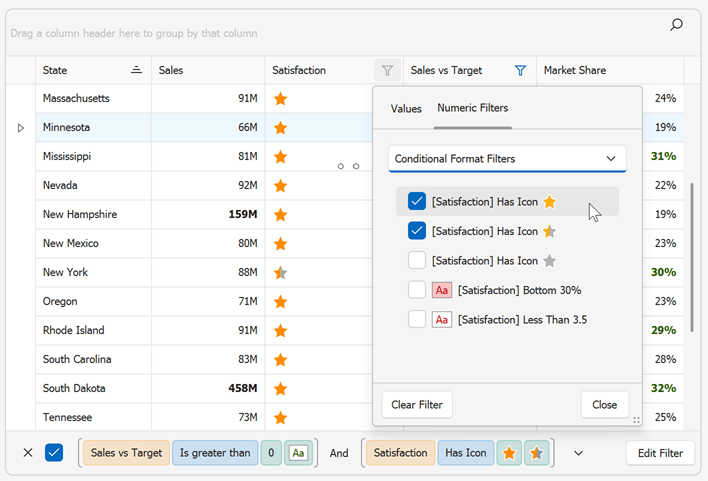Click the State column sort indicator

point(136,71)
